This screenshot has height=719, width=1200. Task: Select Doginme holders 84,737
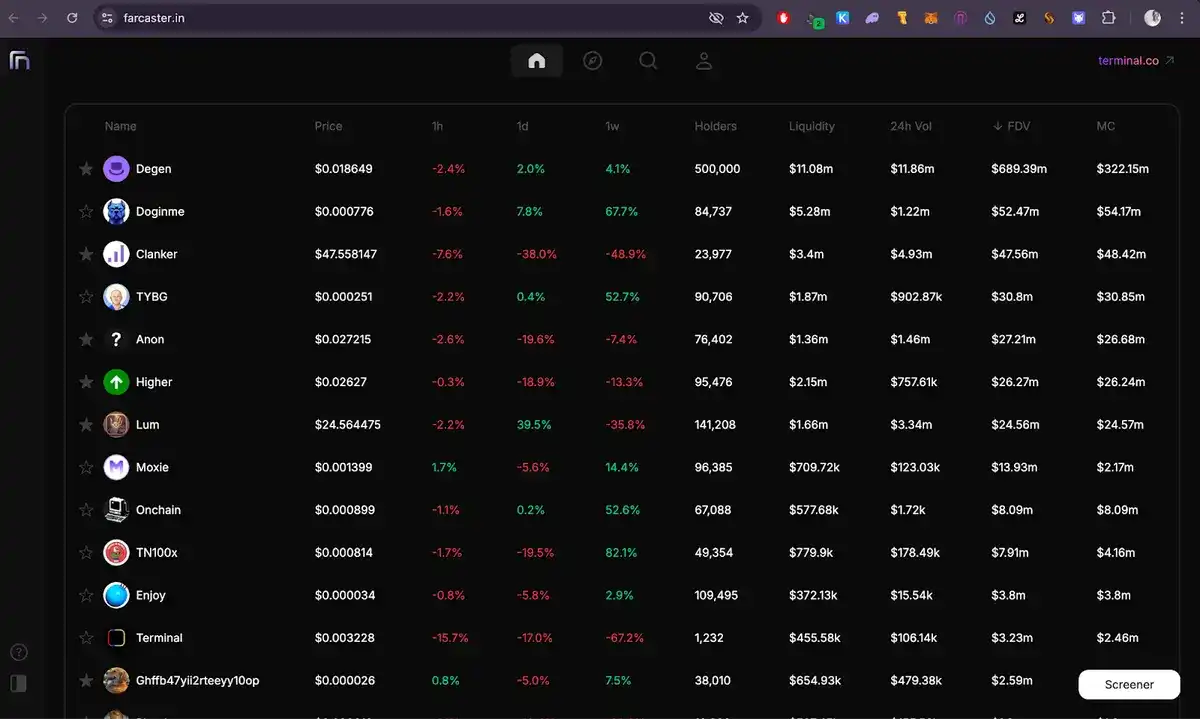point(713,212)
